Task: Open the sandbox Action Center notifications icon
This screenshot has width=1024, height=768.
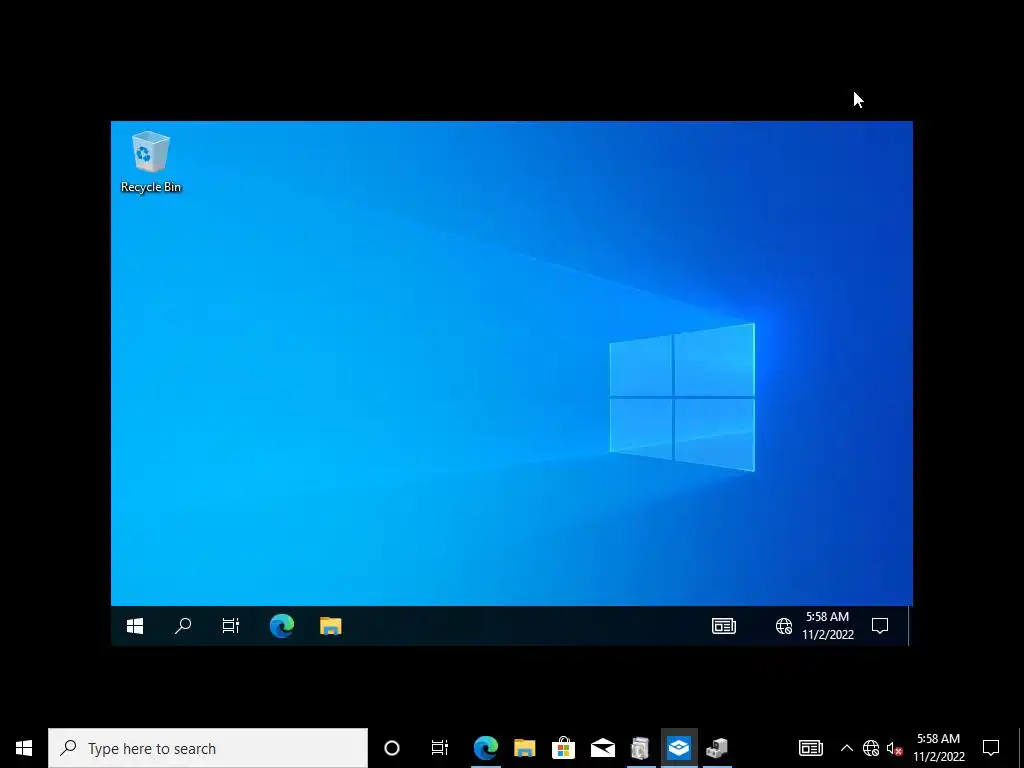Action: point(880,626)
